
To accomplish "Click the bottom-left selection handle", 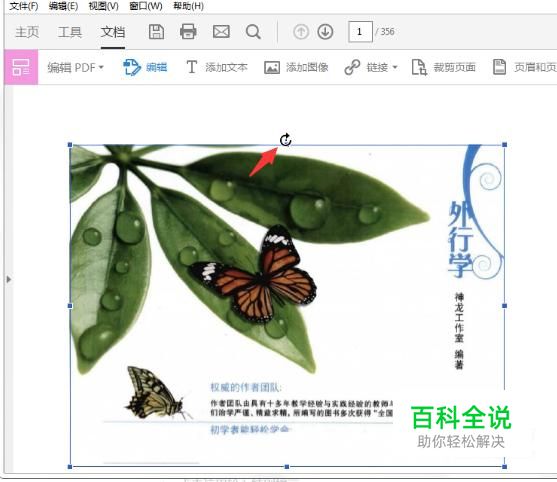I will [x=70, y=466].
